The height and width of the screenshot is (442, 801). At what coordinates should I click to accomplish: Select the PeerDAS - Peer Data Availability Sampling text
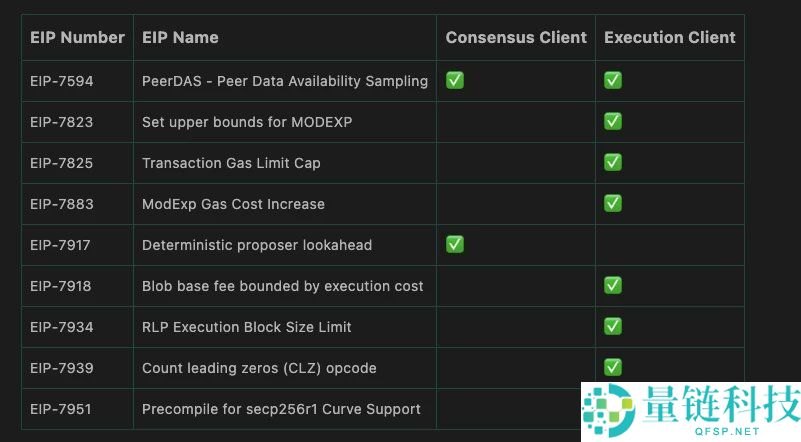click(285, 81)
